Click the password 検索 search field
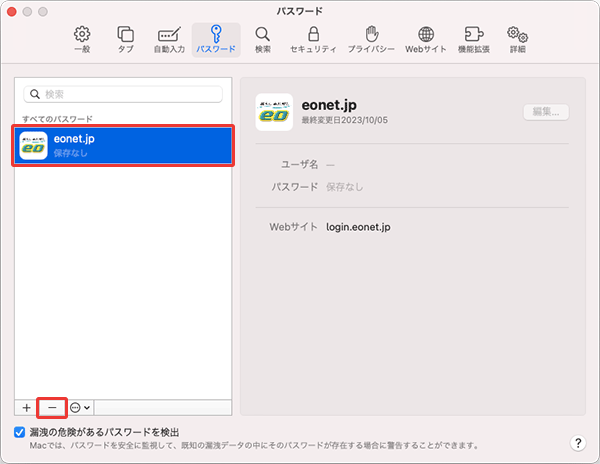The image size is (600, 464). tap(122, 94)
